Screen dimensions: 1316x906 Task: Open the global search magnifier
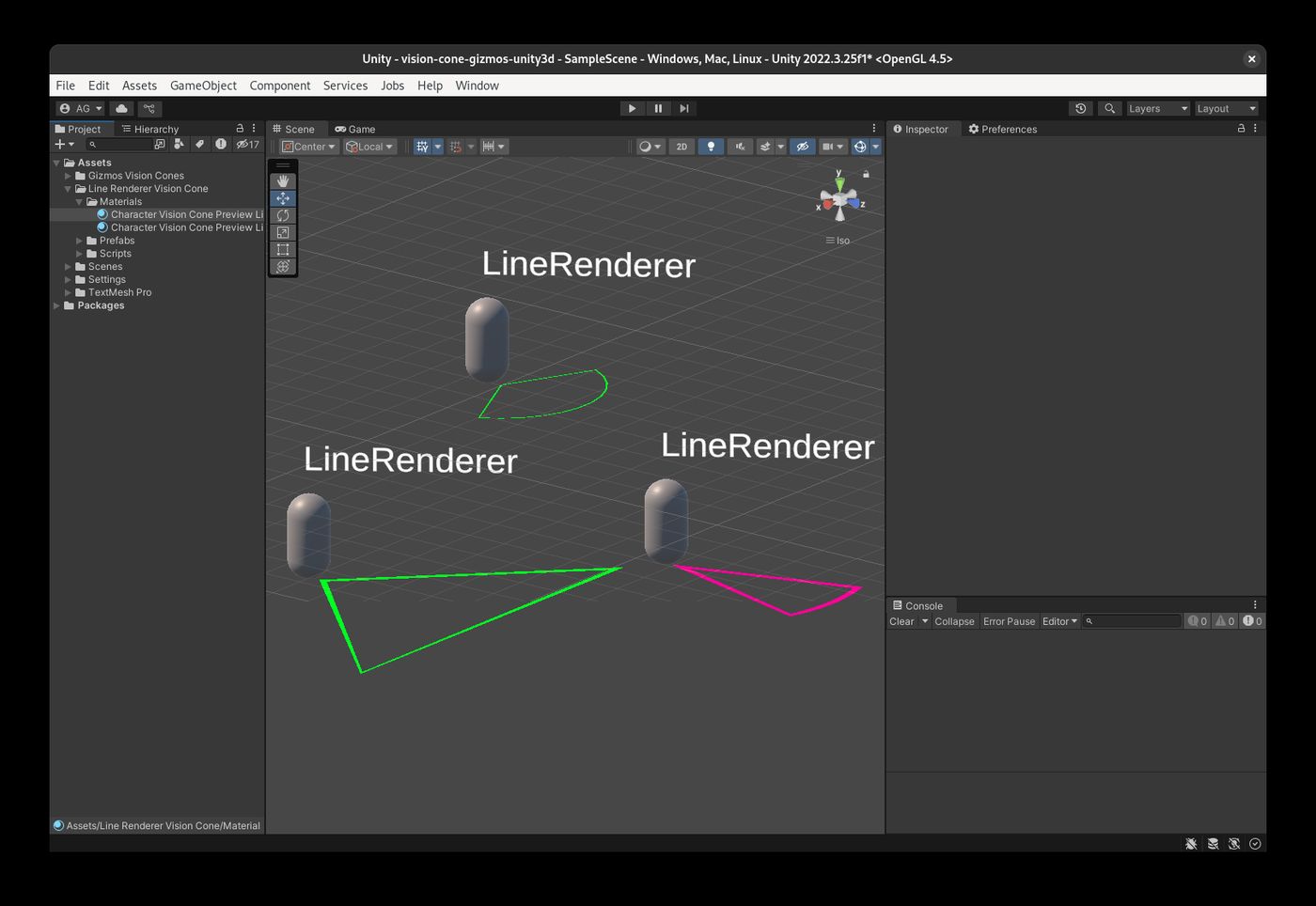1110,108
